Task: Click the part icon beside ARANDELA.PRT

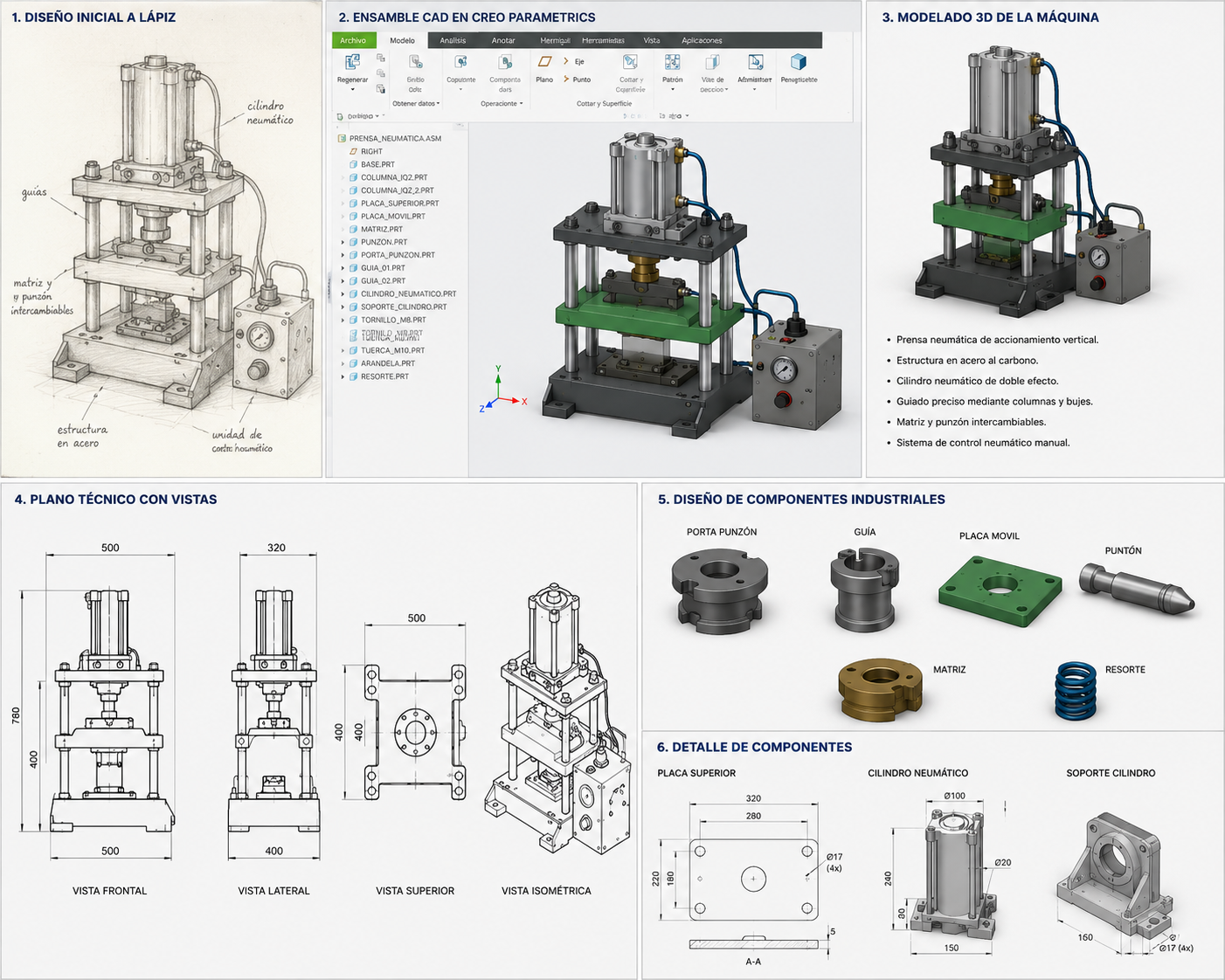Action: [354, 363]
